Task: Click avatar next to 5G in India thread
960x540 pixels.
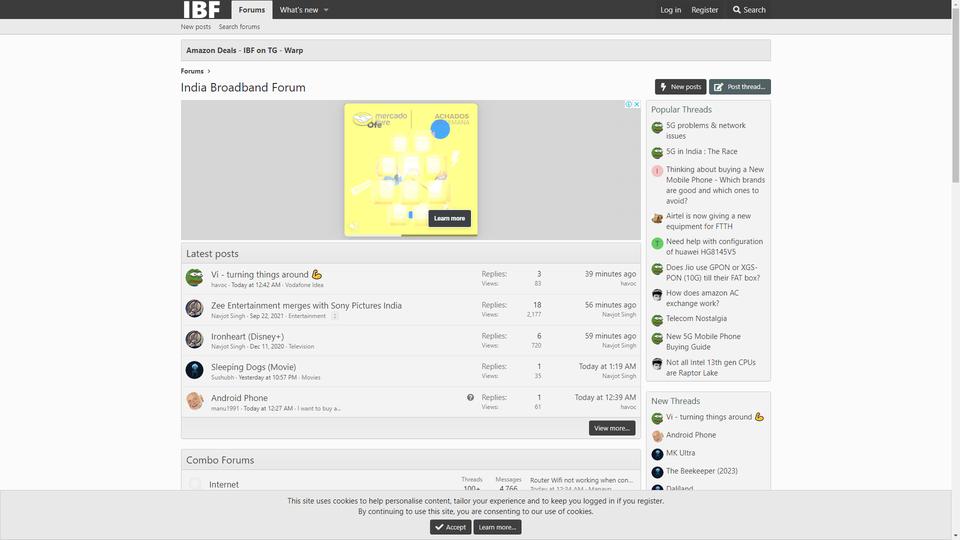Action: pyautogui.click(x=657, y=152)
